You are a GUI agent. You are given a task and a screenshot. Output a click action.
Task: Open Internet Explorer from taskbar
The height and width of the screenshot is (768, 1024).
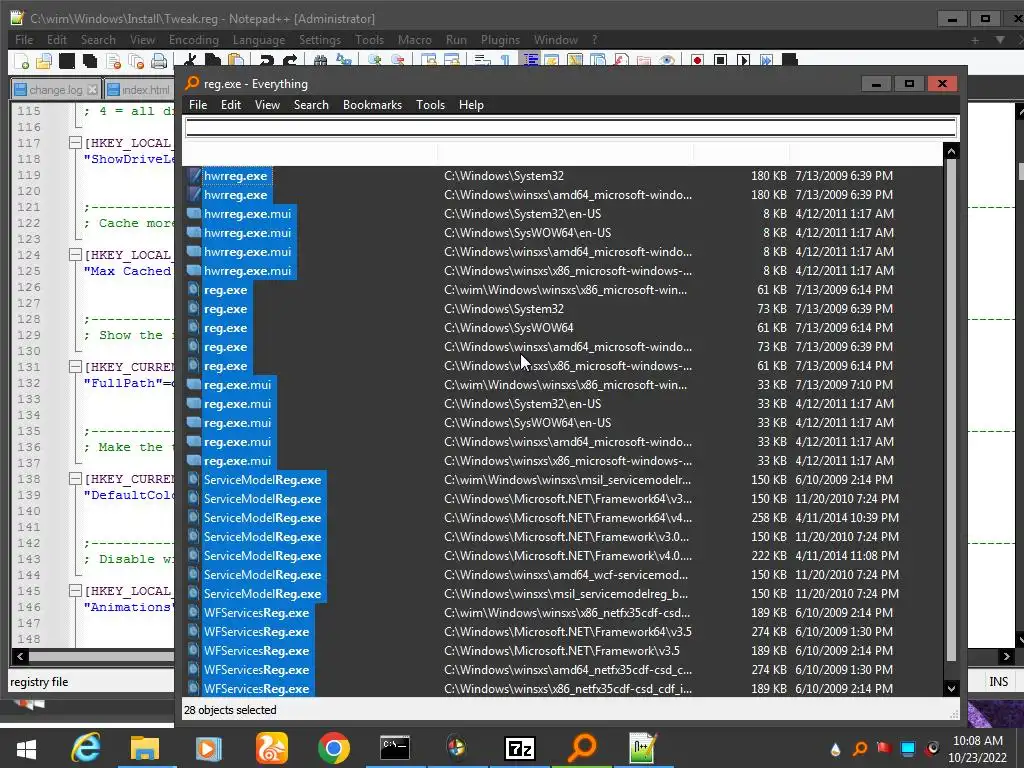(86, 748)
